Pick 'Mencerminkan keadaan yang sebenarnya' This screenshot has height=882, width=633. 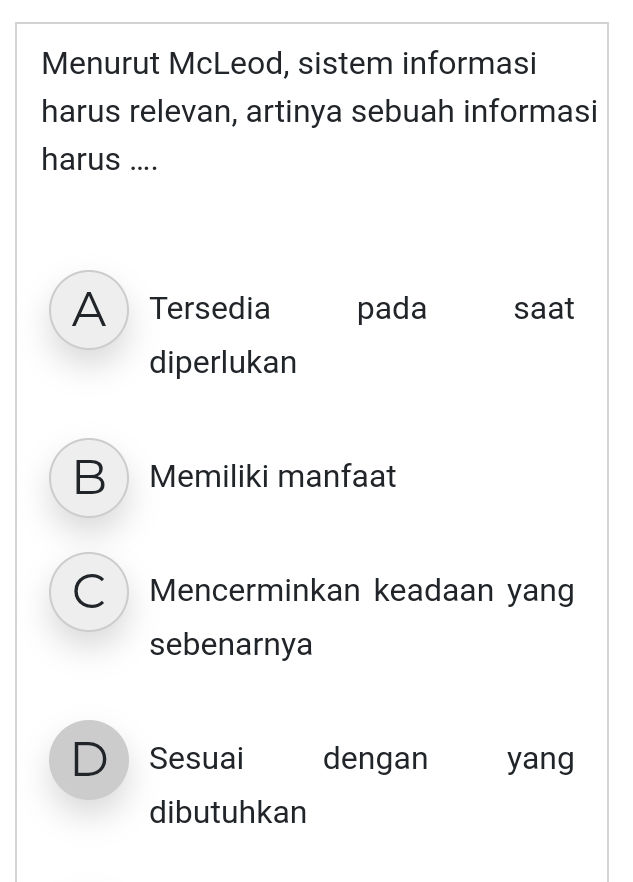pos(360,617)
